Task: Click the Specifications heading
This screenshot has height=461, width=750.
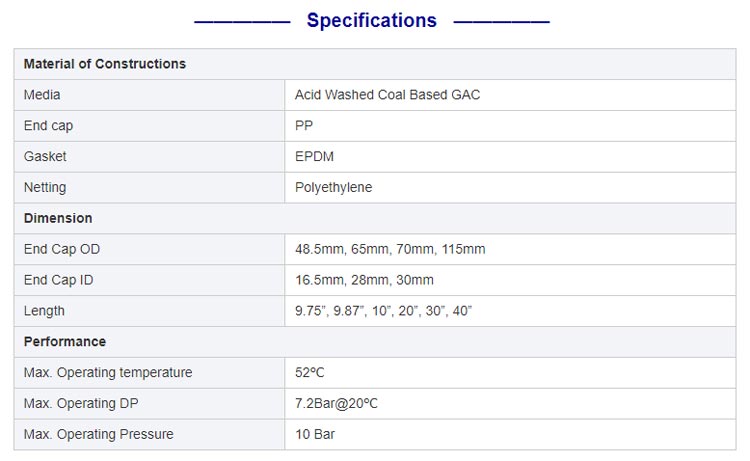Action: (371, 21)
